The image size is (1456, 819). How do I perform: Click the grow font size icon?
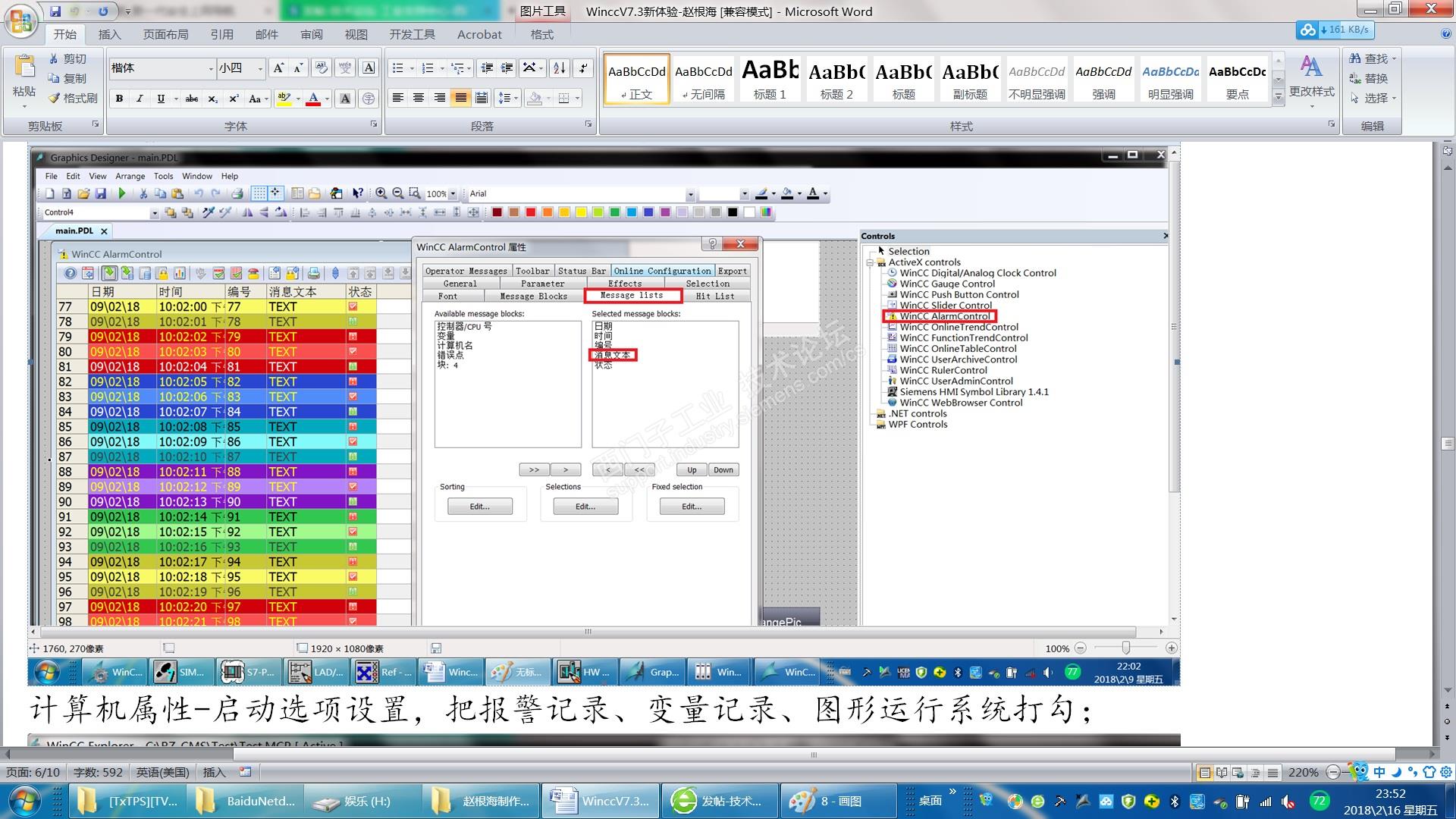(278, 68)
